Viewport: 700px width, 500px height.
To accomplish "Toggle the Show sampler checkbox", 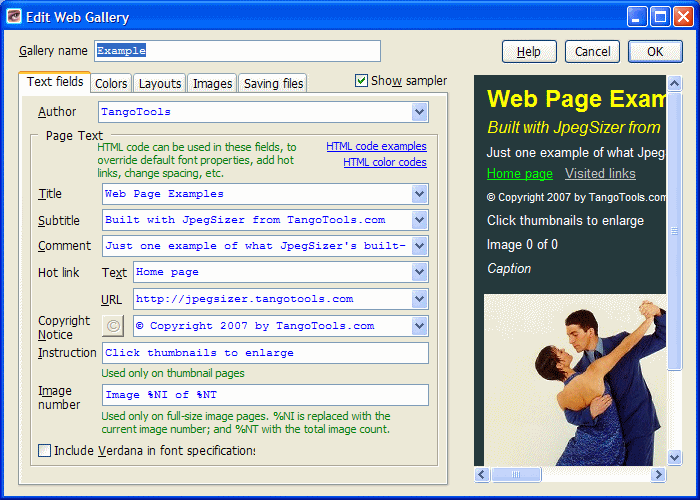I will coord(362,81).
